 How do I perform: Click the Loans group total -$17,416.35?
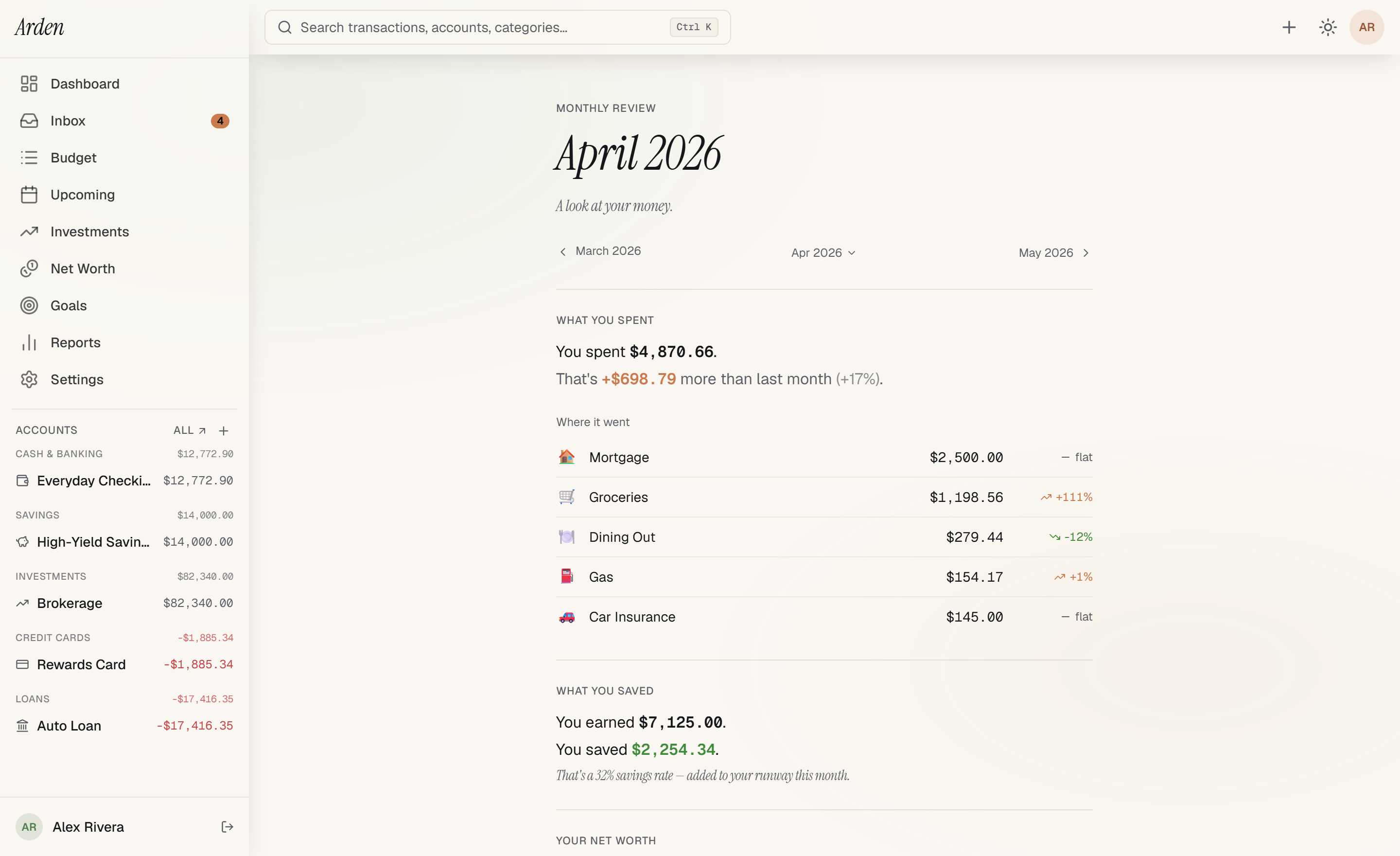tap(202, 699)
